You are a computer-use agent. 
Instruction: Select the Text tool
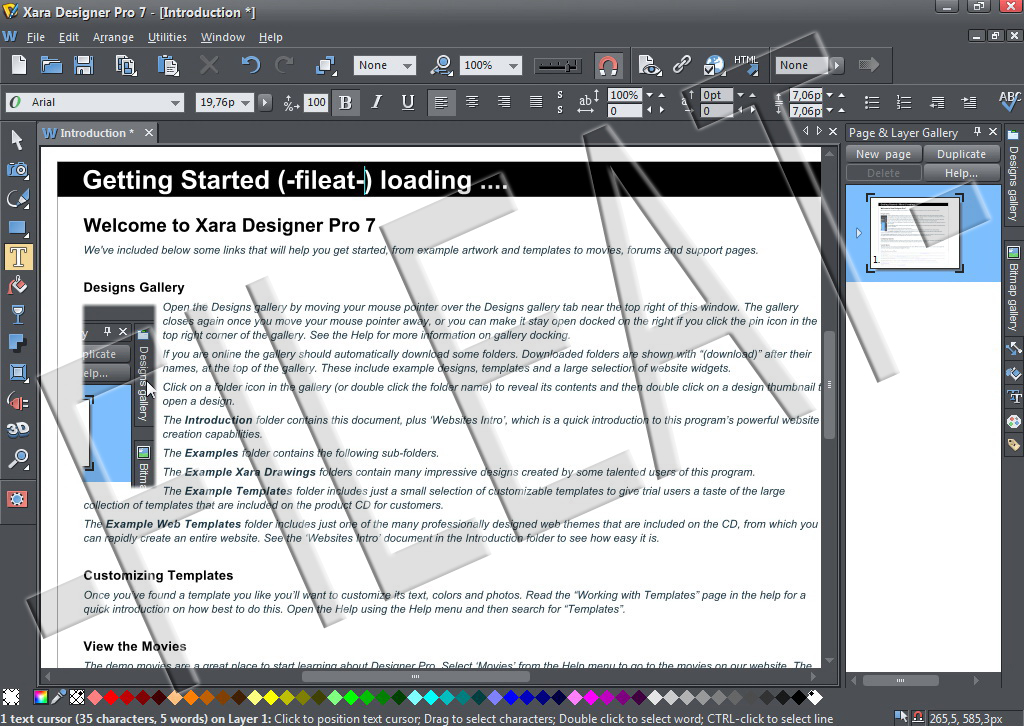(x=18, y=257)
